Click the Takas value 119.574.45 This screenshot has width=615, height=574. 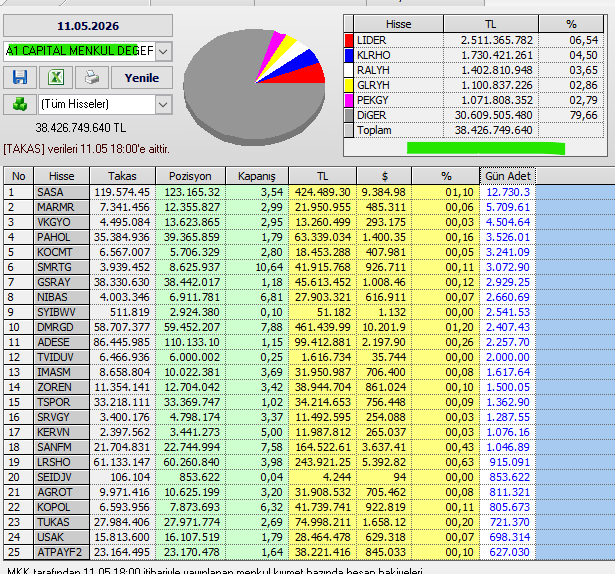(x=122, y=192)
